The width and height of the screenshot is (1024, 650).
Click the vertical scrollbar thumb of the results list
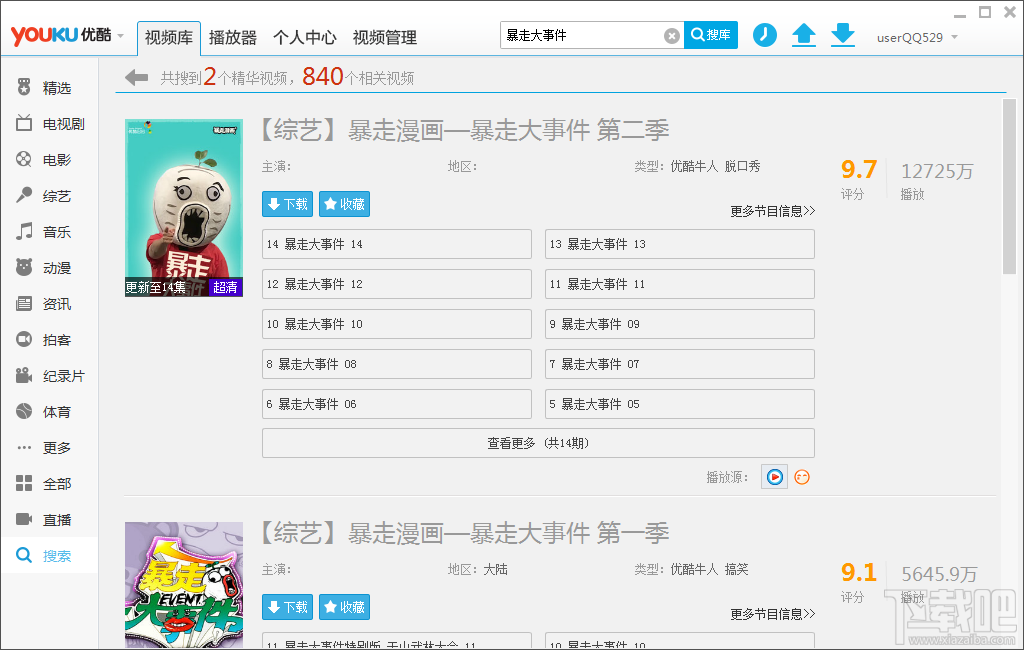click(1009, 186)
